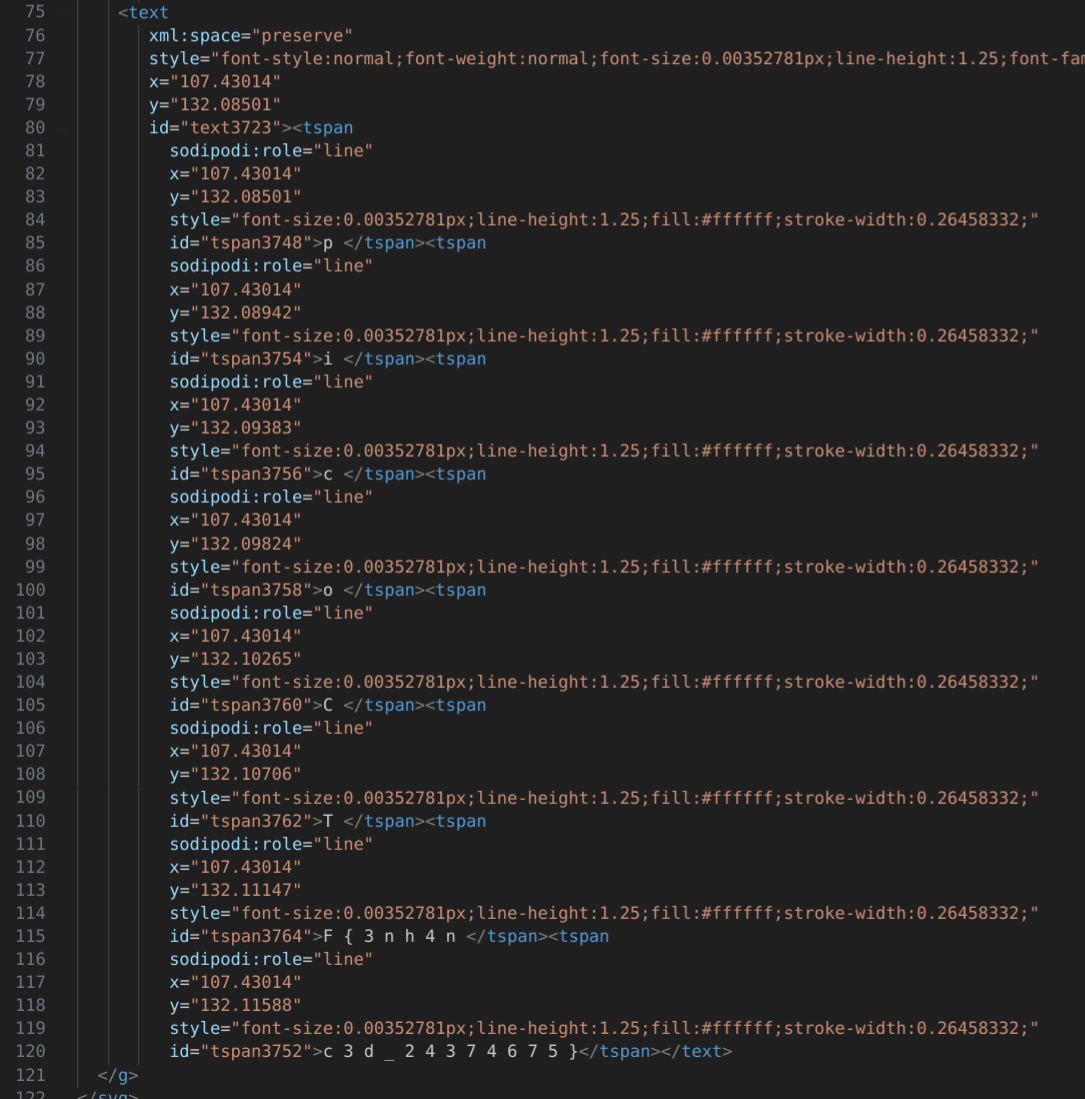The width and height of the screenshot is (1085, 1099).
Task: Click the xml:space="preserve" attribute
Action: tap(250, 36)
